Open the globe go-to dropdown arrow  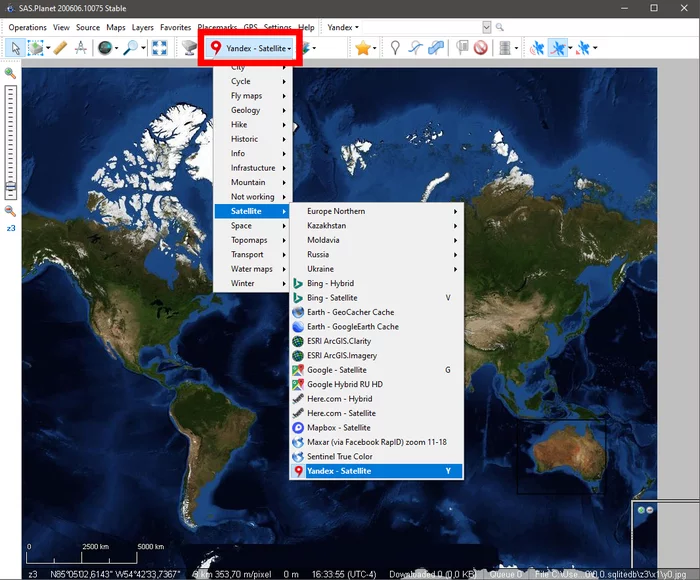coord(117,48)
